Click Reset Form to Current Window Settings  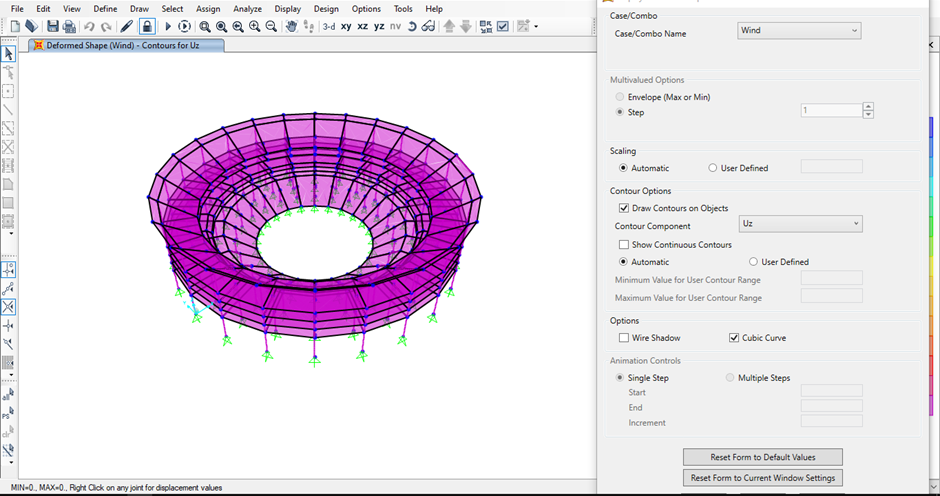[763, 478]
